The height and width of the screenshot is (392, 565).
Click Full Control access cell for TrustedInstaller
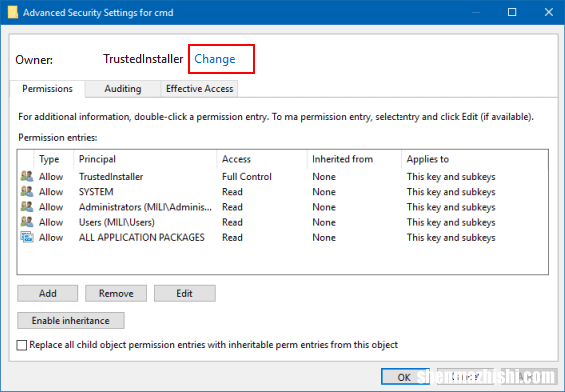[247, 177]
